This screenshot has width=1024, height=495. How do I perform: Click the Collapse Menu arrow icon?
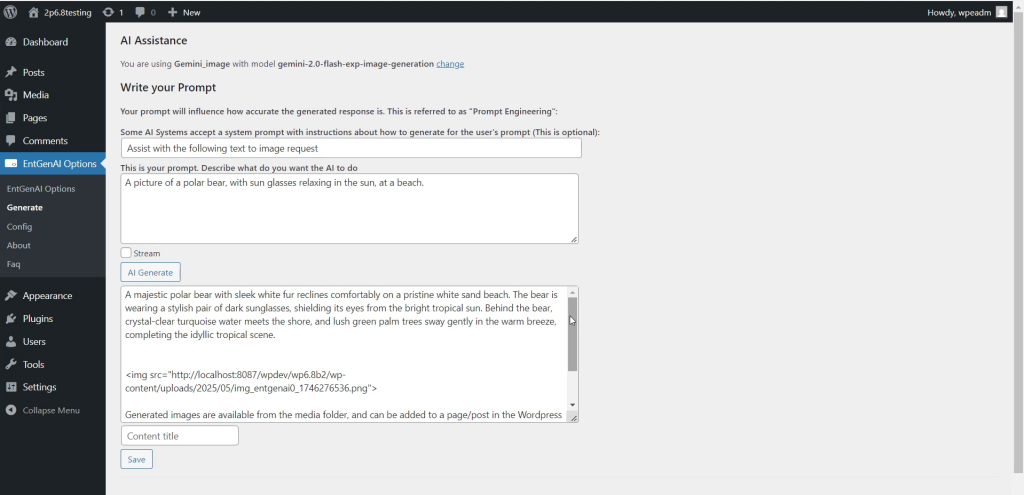10,410
